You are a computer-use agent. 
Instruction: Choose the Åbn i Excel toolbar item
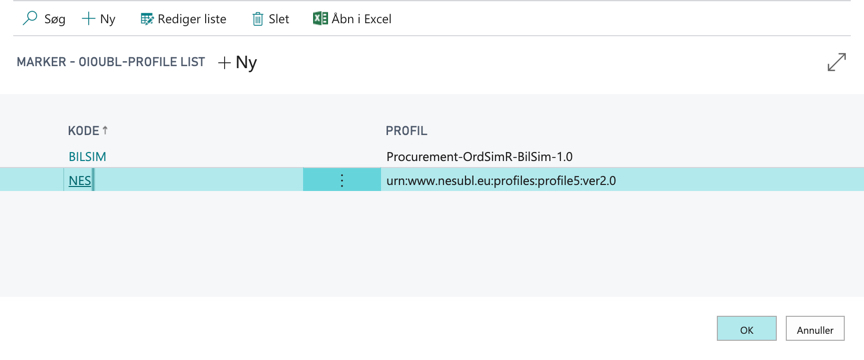pos(352,19)
